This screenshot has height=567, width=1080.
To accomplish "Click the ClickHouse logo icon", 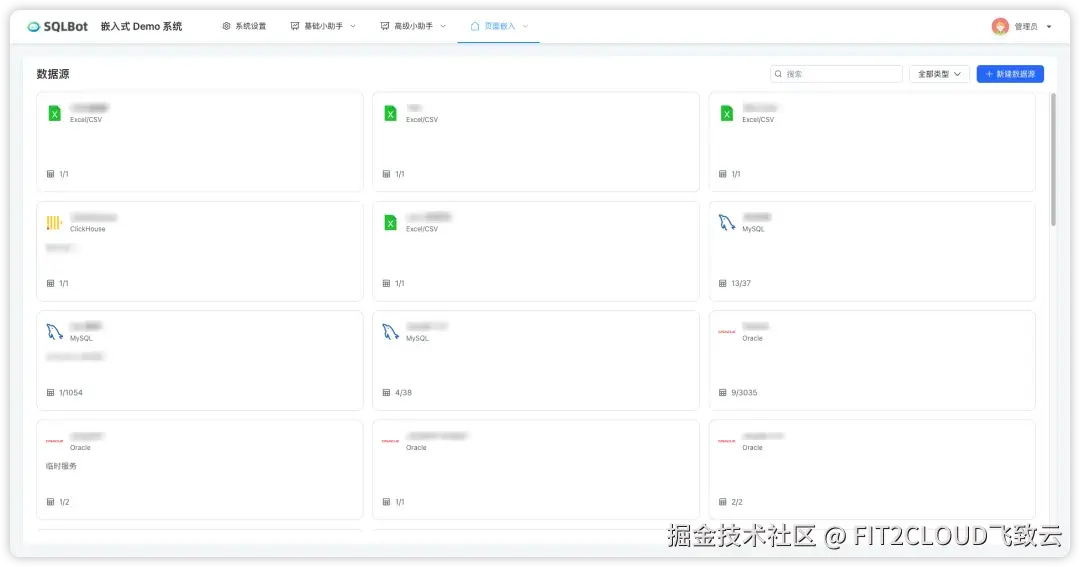I will click(54, 223).
